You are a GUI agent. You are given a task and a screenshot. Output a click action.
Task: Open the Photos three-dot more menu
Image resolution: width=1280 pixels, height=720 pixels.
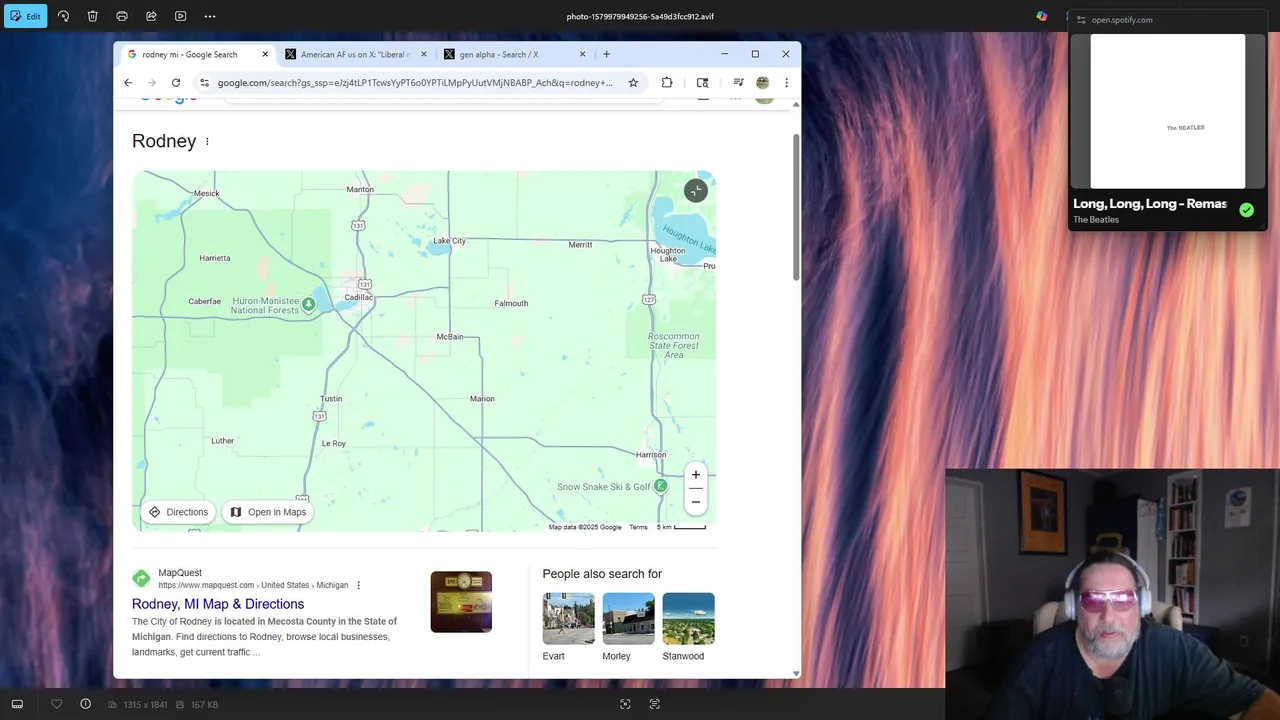(209, 16)
